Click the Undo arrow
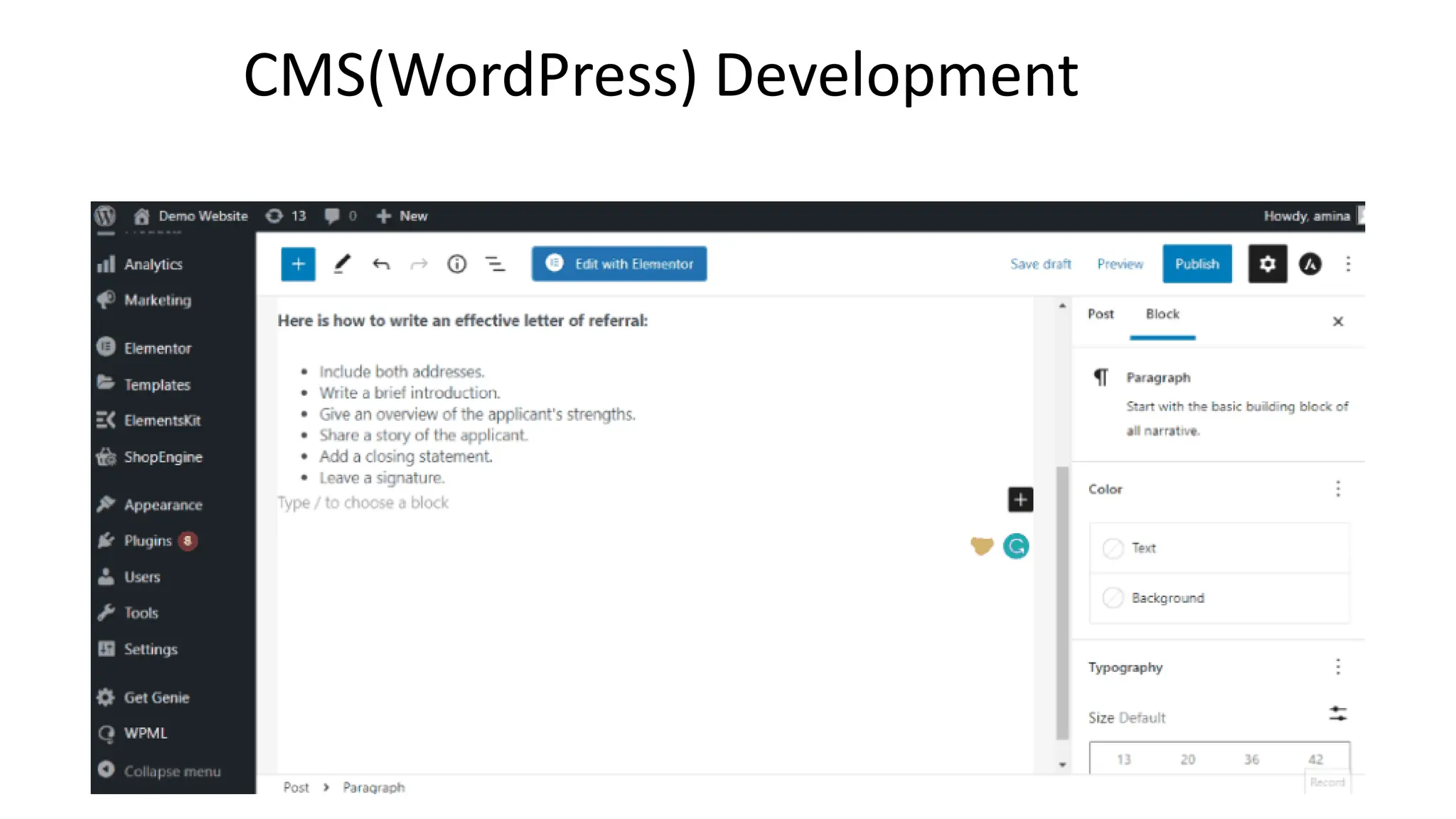 381,264
